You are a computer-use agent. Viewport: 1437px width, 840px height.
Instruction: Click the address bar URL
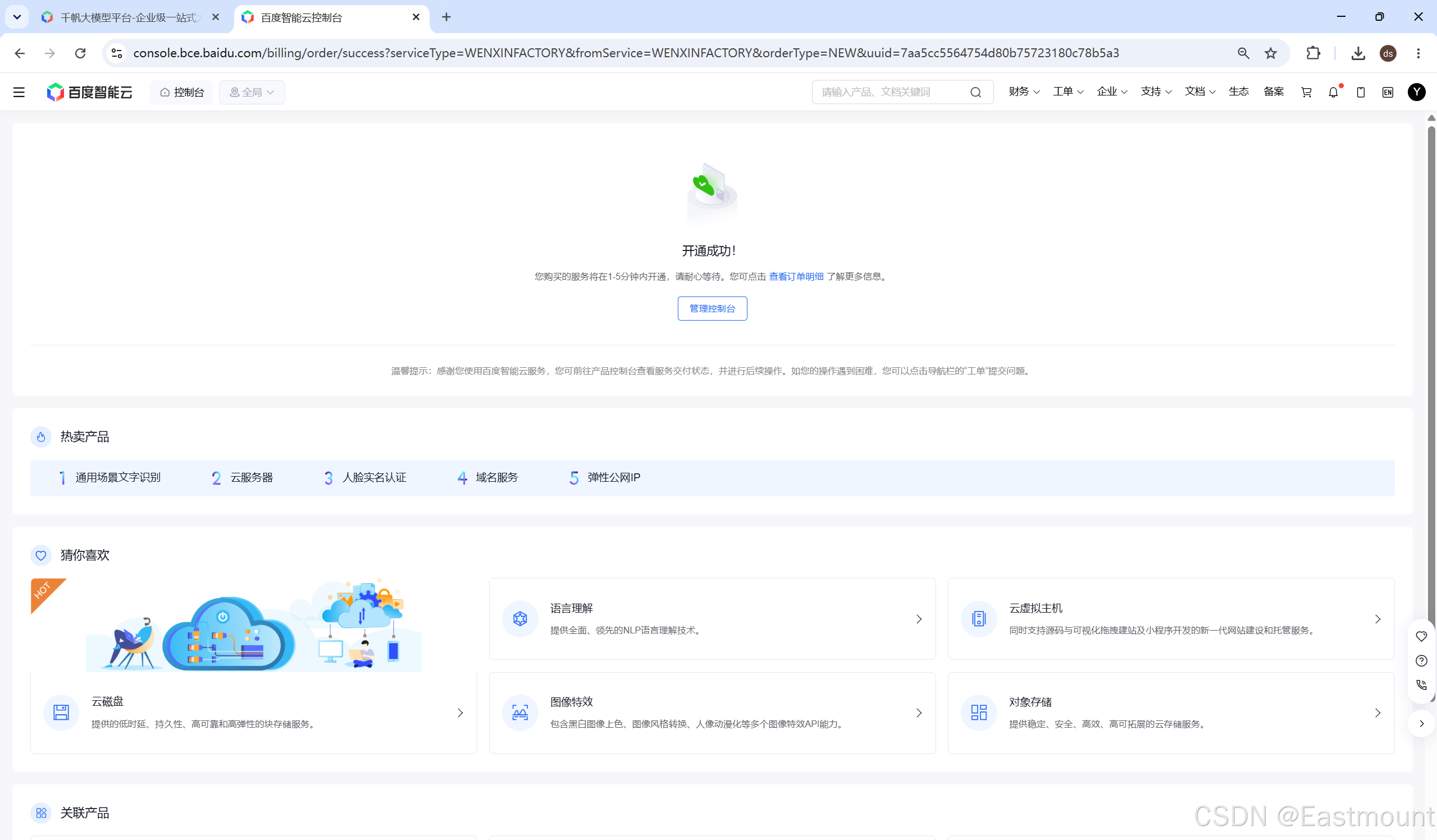[626, 53]
